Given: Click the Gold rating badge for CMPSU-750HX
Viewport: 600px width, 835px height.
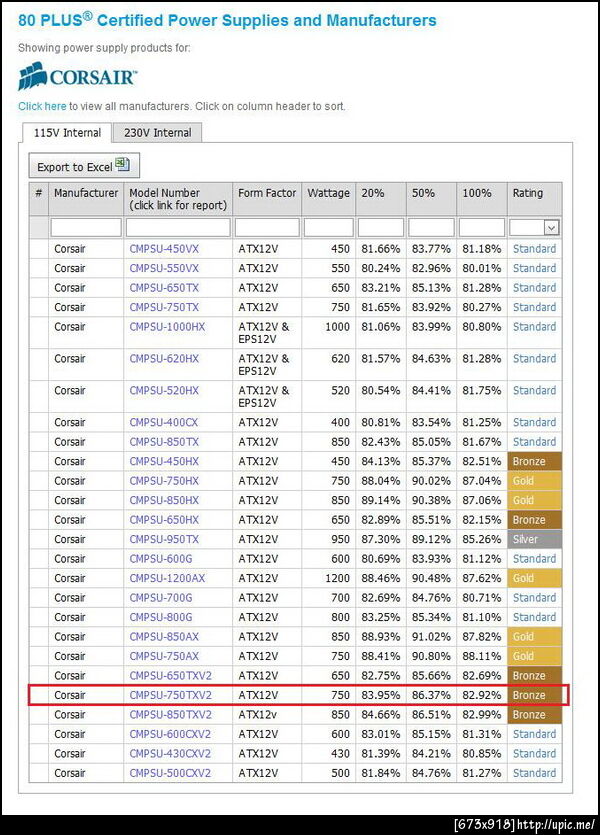Looking at the screenshot, I should click(x=535, y=480).
